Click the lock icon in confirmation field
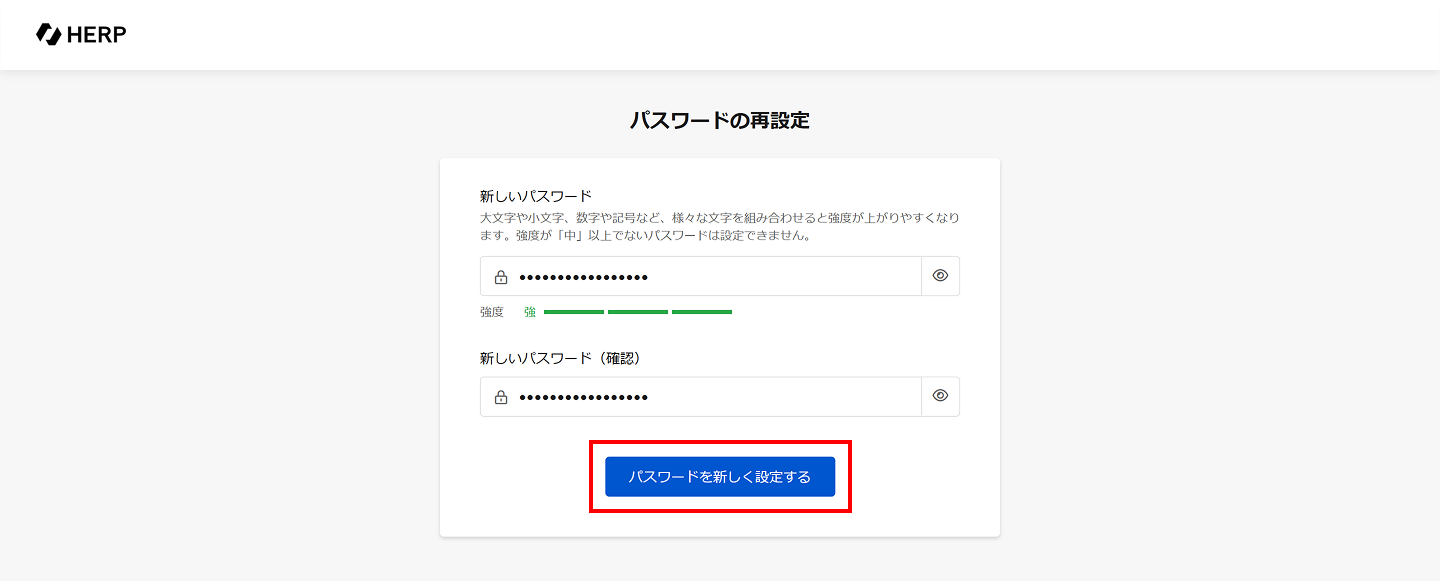 click(501, 397)
